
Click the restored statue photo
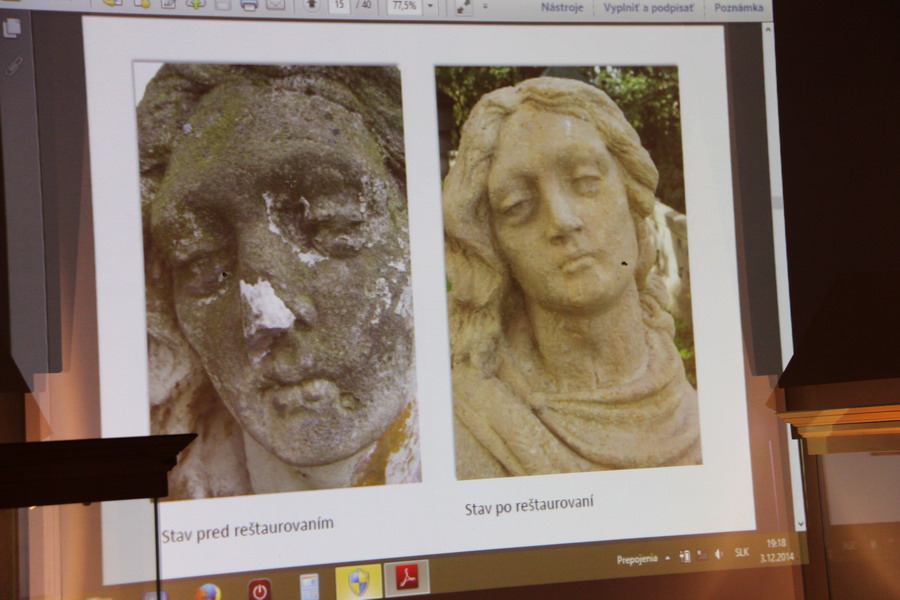tap(568, 272)
